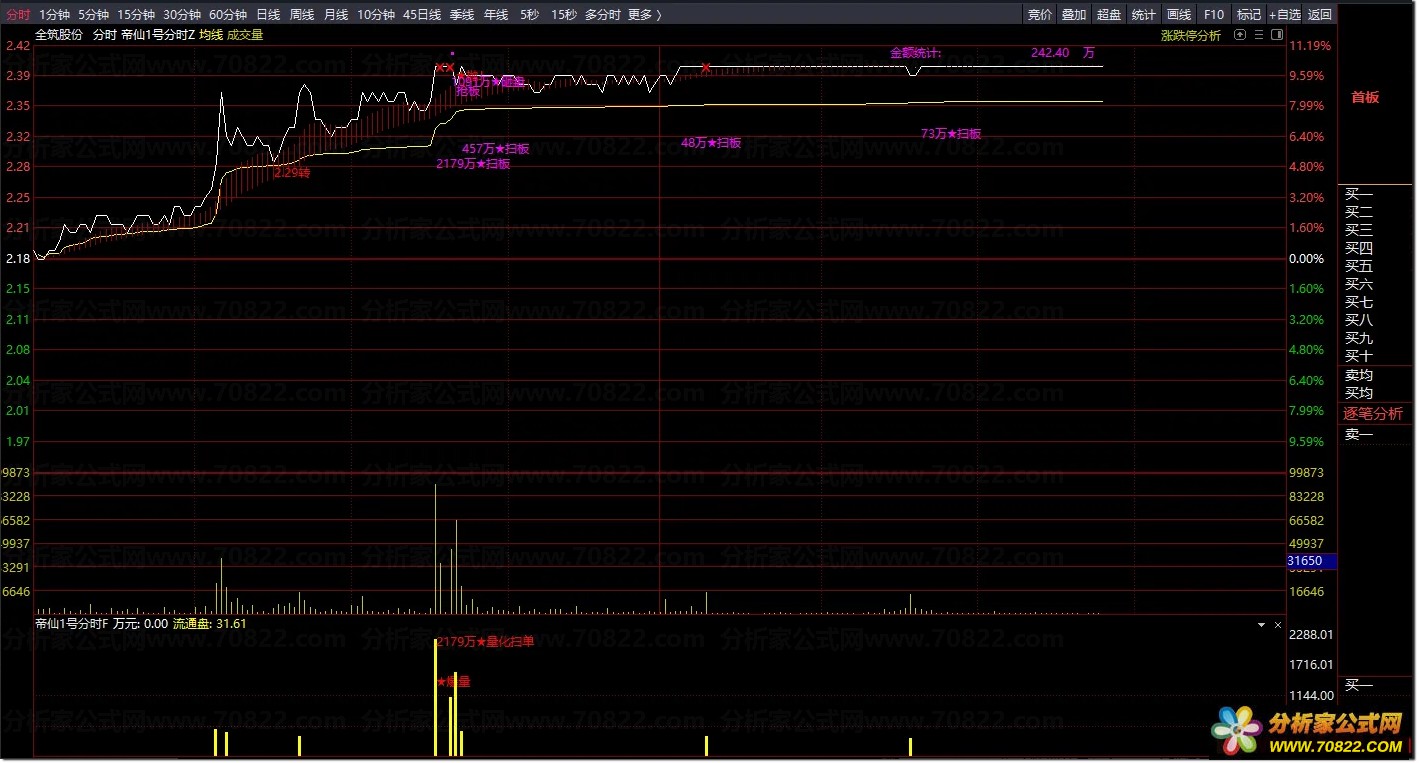The image size is (1419, 763).
Task: Select the 买十 order book row
Action: tap(1359, 357)
